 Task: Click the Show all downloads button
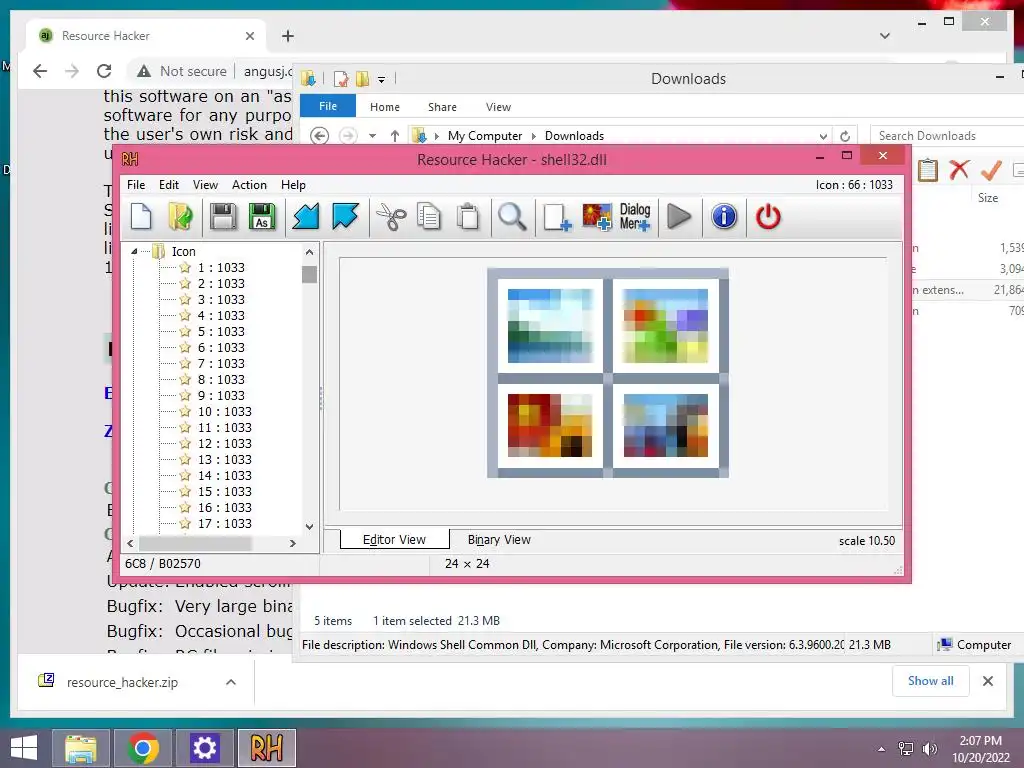(x=931, y=681)
